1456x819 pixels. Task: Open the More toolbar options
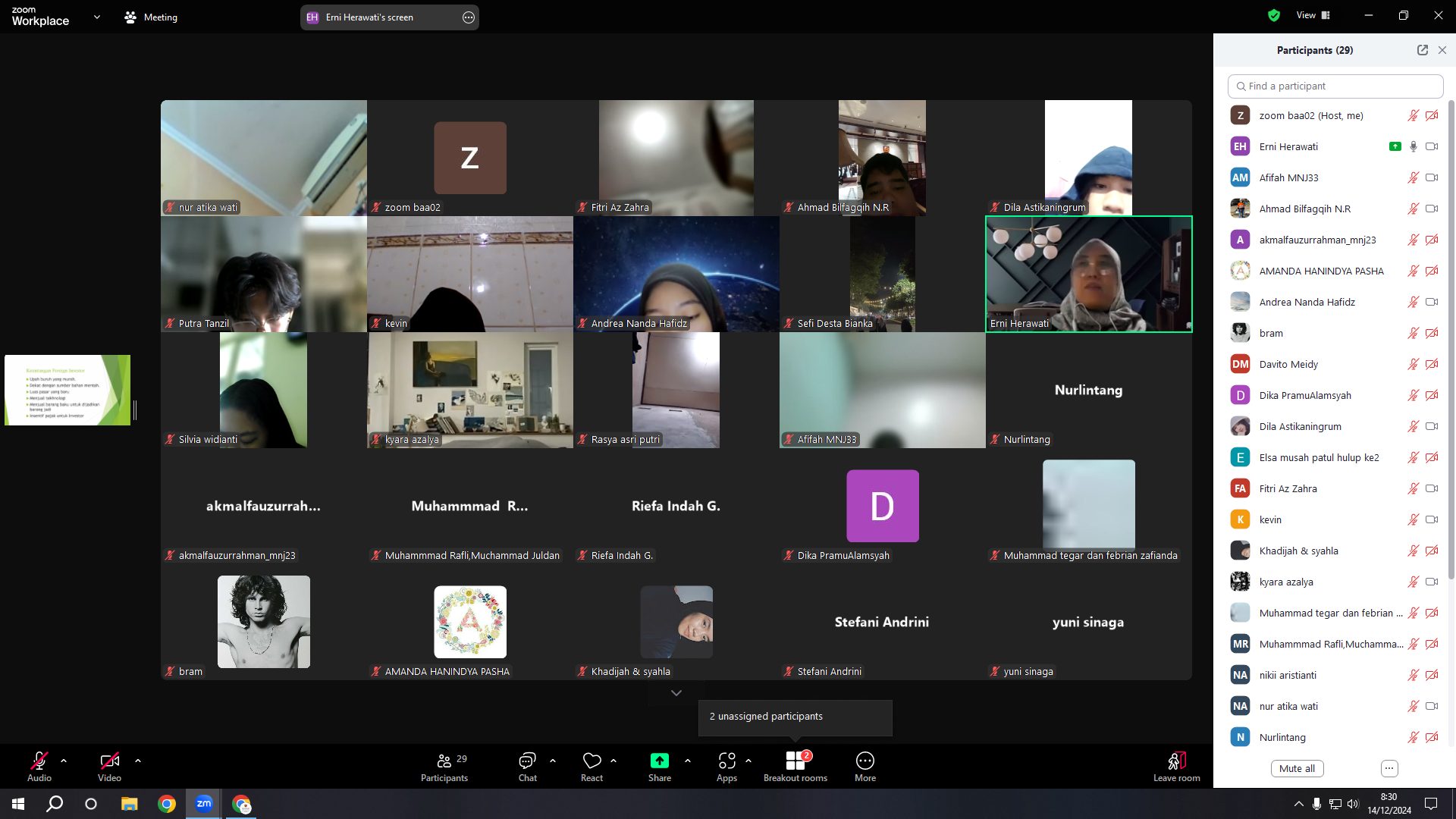(865, 767)
